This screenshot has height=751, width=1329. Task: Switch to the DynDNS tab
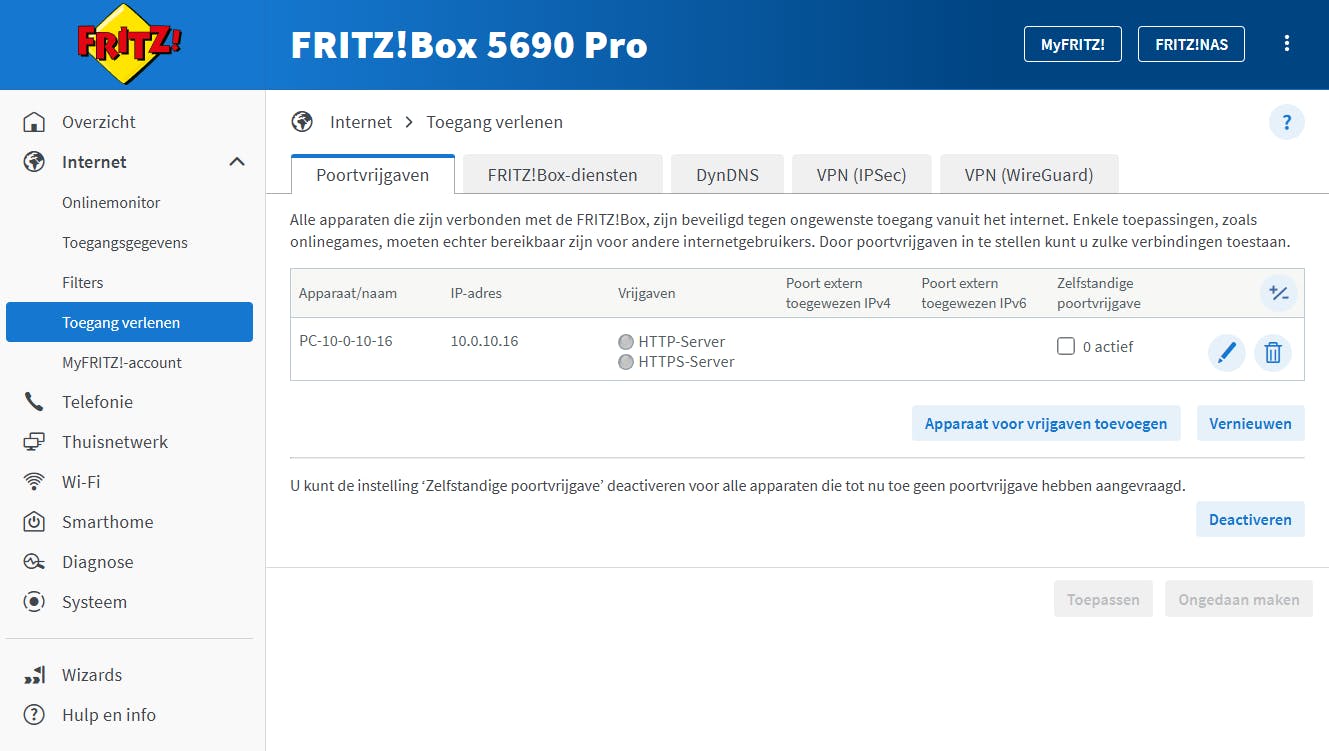pos(727,173)
